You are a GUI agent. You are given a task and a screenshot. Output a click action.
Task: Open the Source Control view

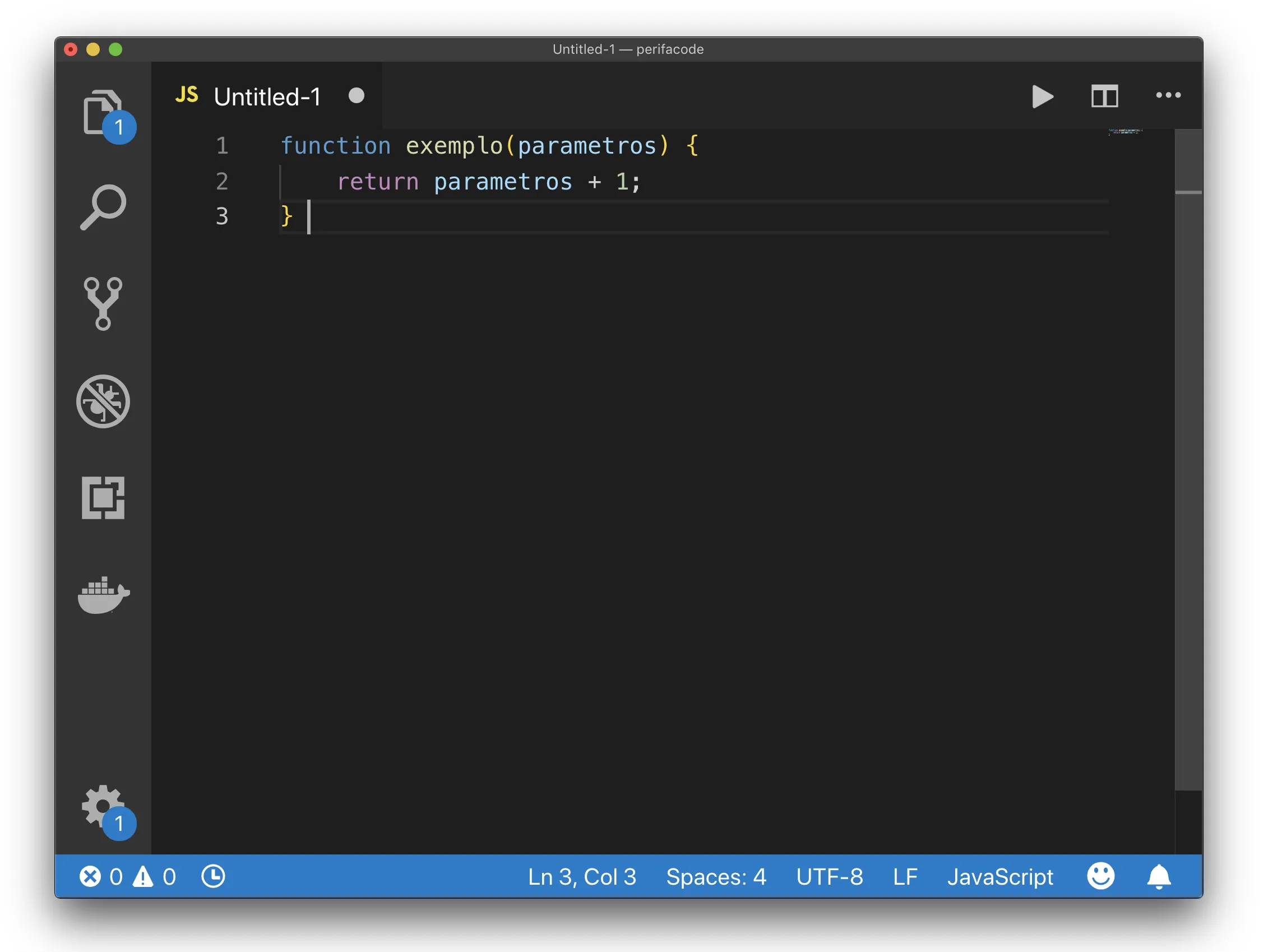(x=104, y=304)
